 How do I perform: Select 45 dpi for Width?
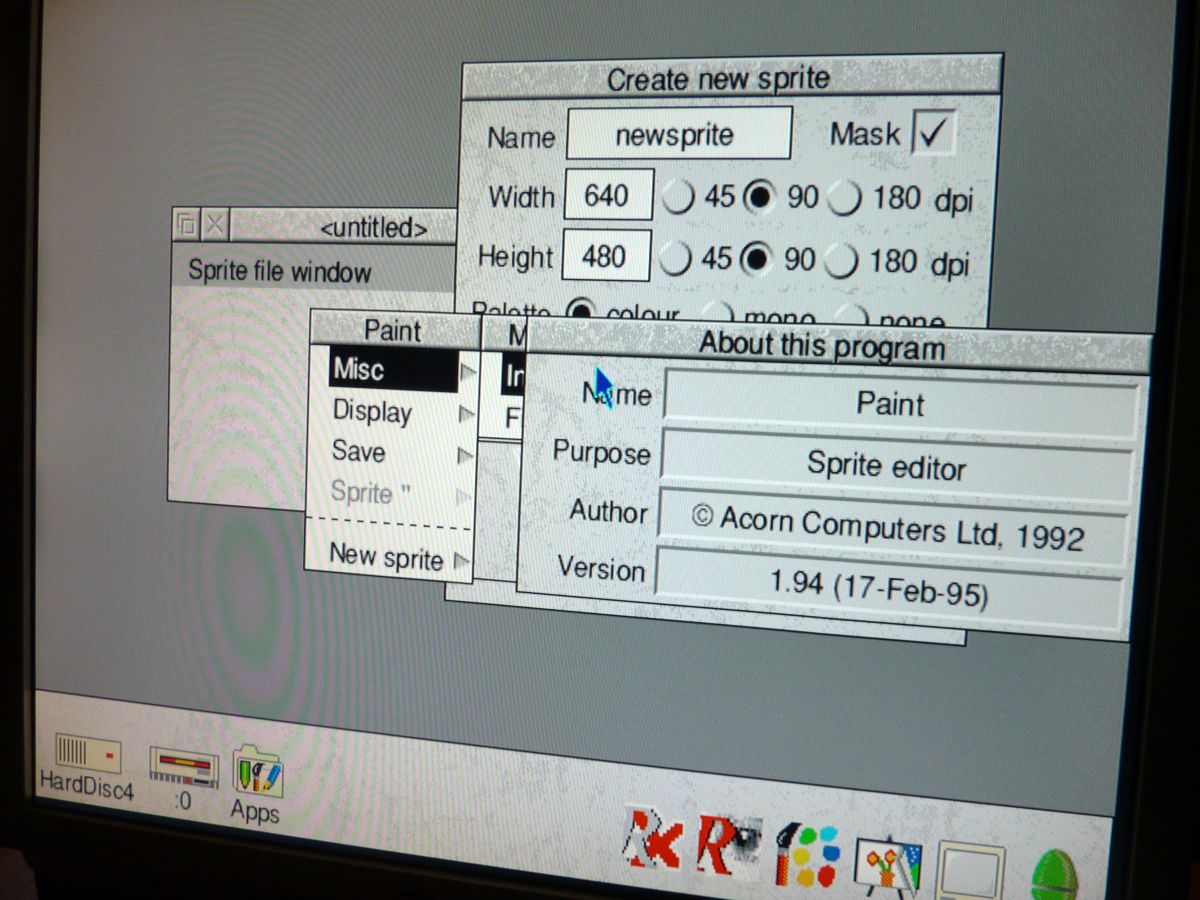point(678,197)
